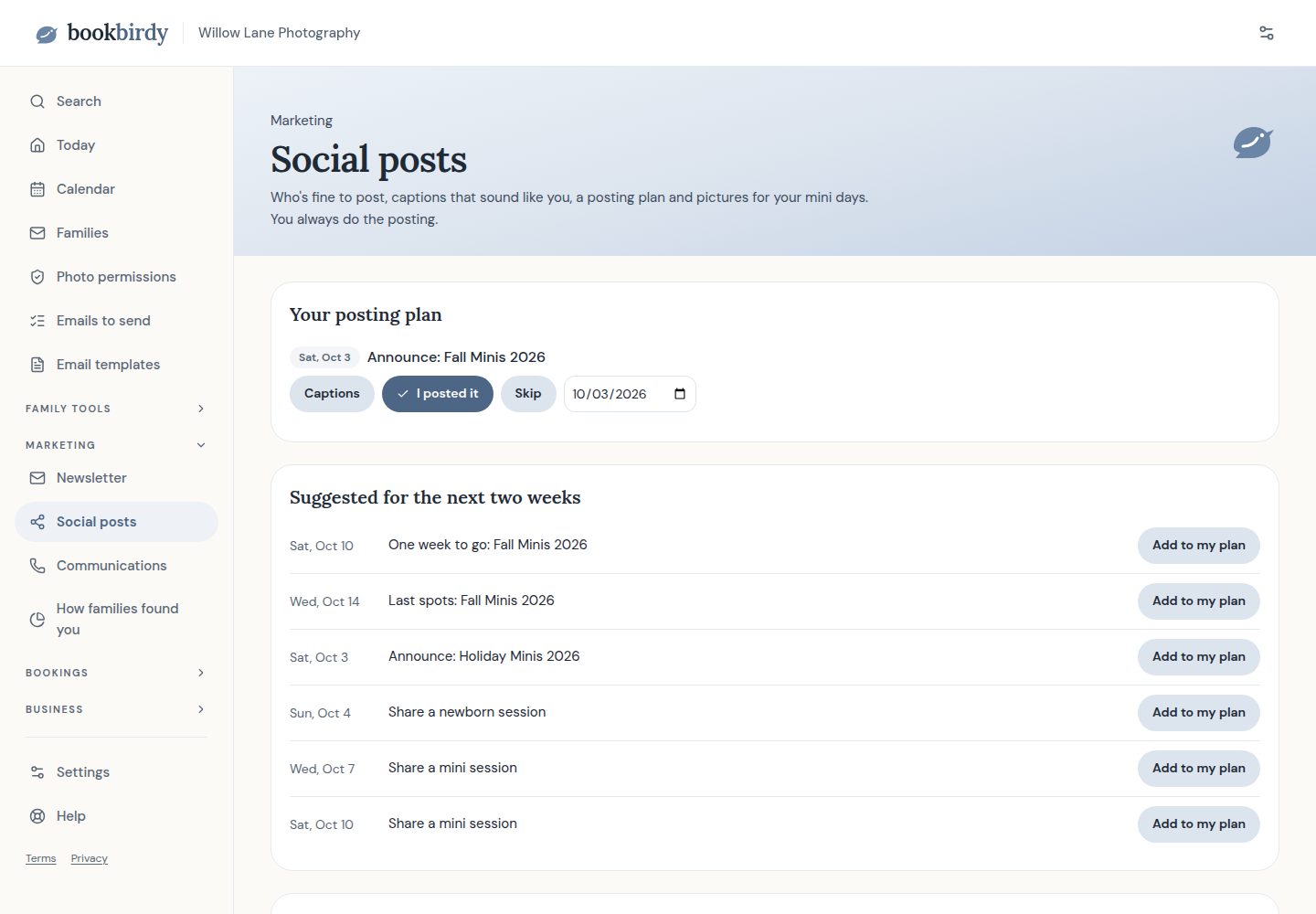Click the Suggested for the next two weeks heading
This screenshot has height=914, width=1316.
click(x=435, y=497)
